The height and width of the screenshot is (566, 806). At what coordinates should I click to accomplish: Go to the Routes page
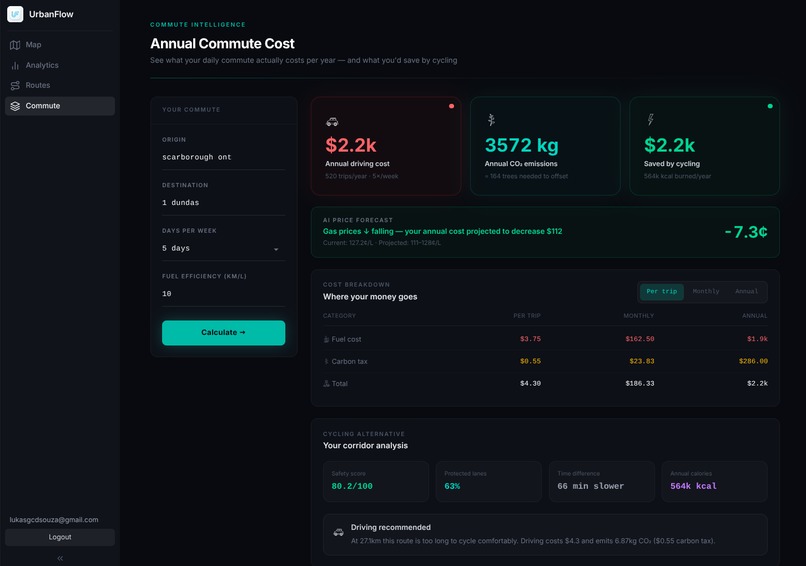click(x=60, y=85)
